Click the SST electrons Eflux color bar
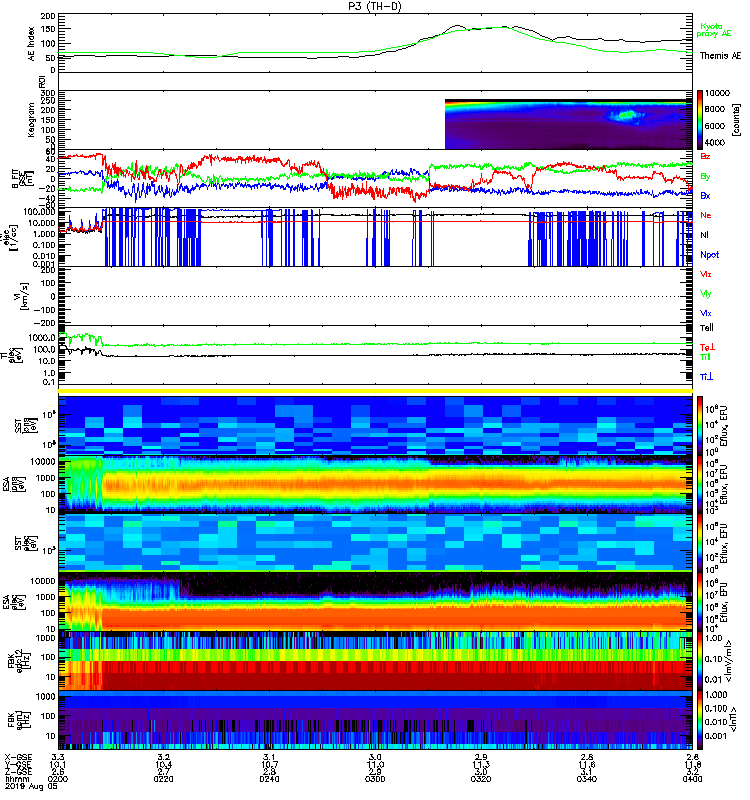 [x=701, y=543]
